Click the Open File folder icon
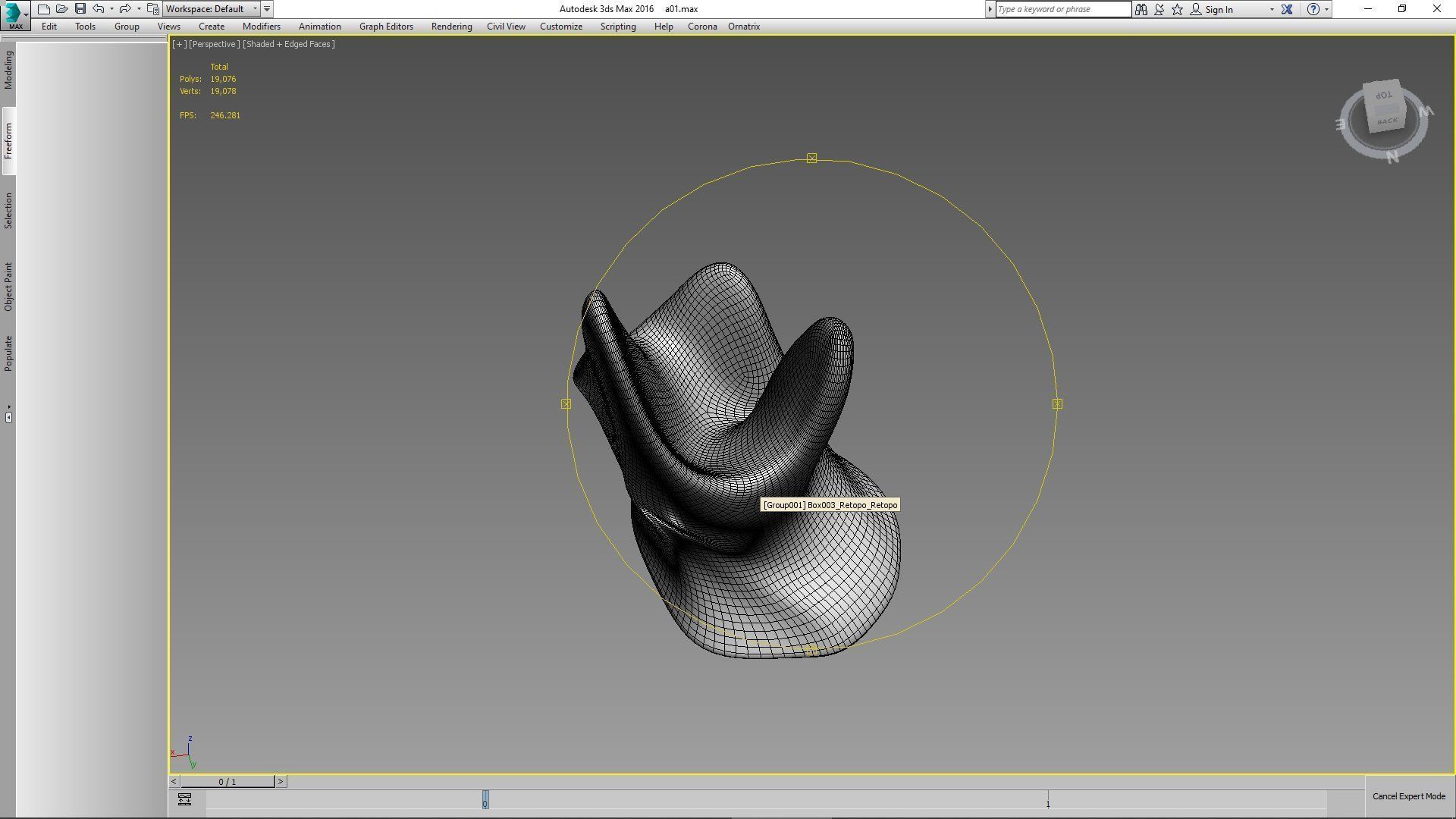The image size is (1456, 819). pos(62,9)
